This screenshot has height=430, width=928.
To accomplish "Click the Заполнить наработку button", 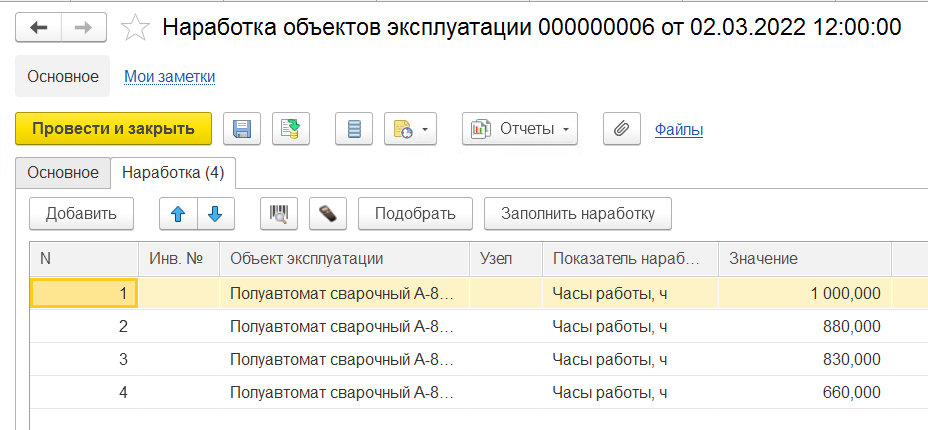I will 577,213.
